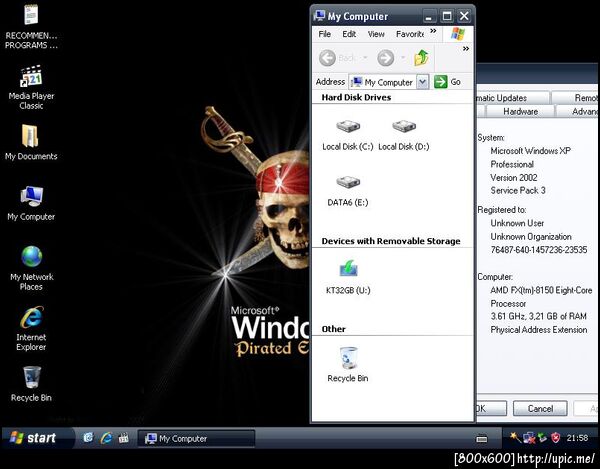Screen dimensions: 600x469
Task: Click the taskbar clock showing 21:58
Action: pos(577,438)
